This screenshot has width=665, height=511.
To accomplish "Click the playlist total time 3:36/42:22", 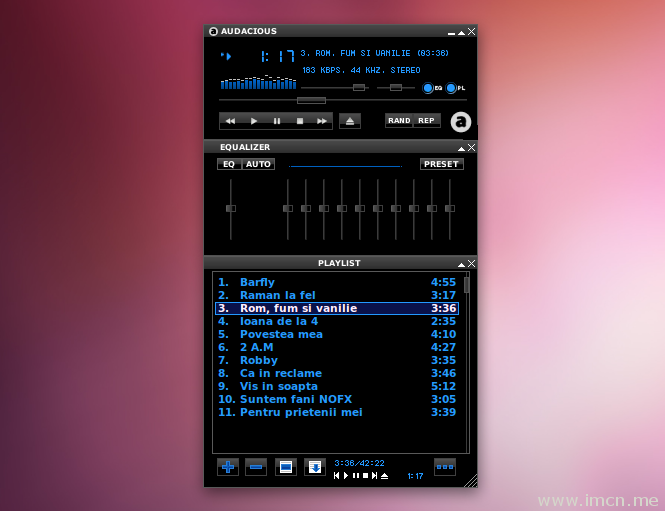I will point(359,464).
